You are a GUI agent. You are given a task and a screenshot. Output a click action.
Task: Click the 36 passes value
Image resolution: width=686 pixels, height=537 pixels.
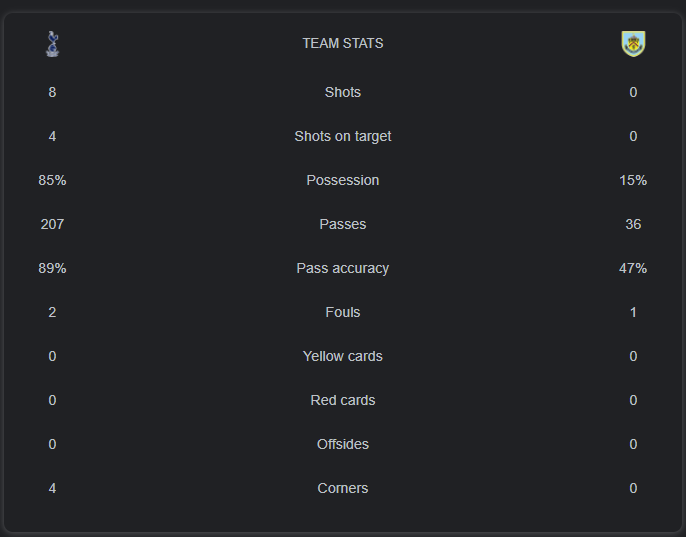coord(633,225)
